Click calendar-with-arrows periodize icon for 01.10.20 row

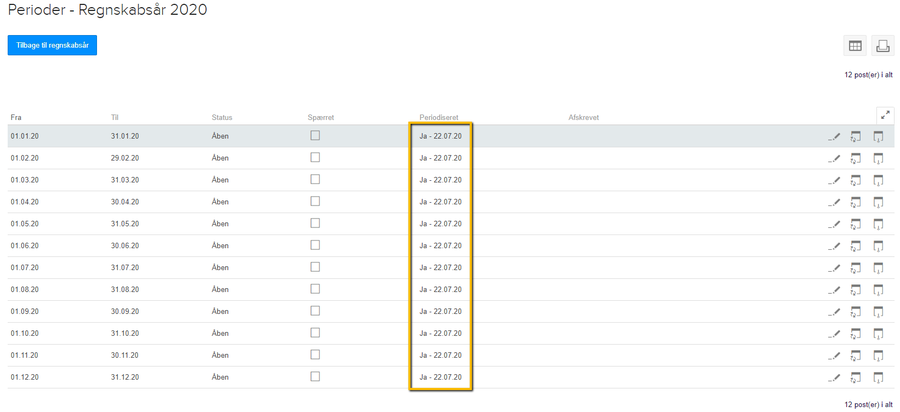856,333
